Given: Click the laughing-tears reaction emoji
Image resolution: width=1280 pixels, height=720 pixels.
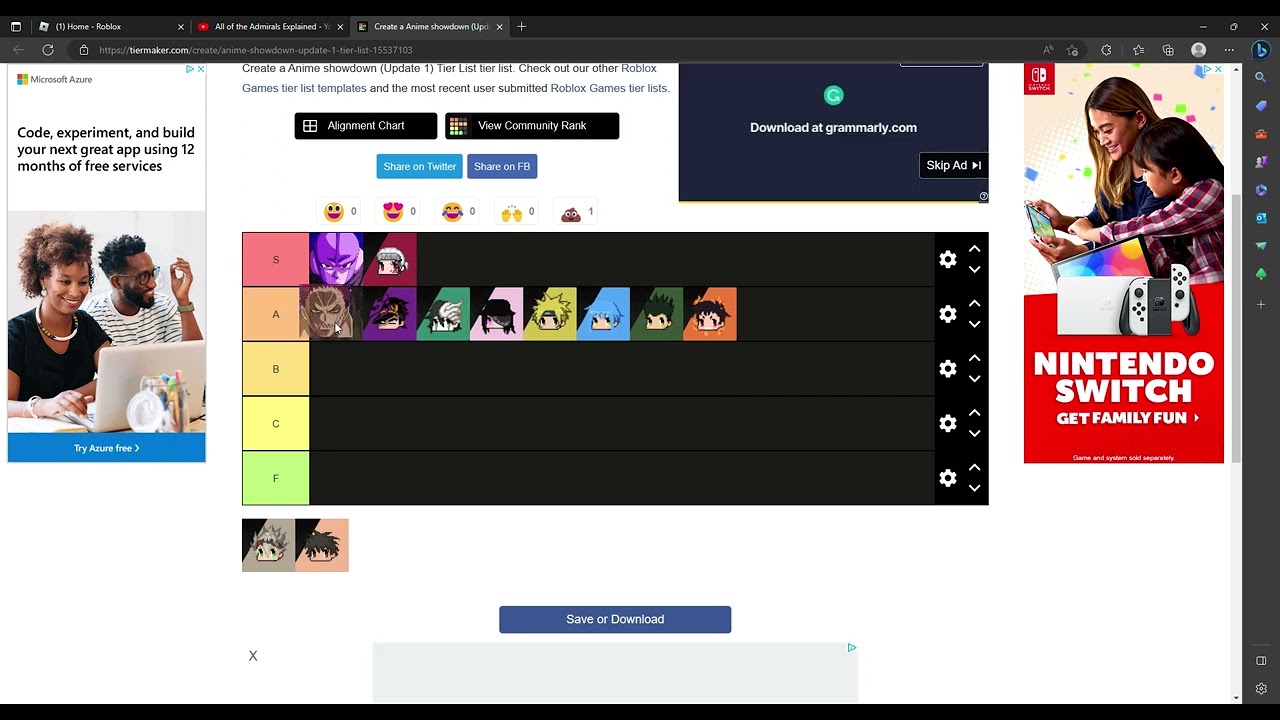Looking at the screenshot, I should tap(452, 212).
